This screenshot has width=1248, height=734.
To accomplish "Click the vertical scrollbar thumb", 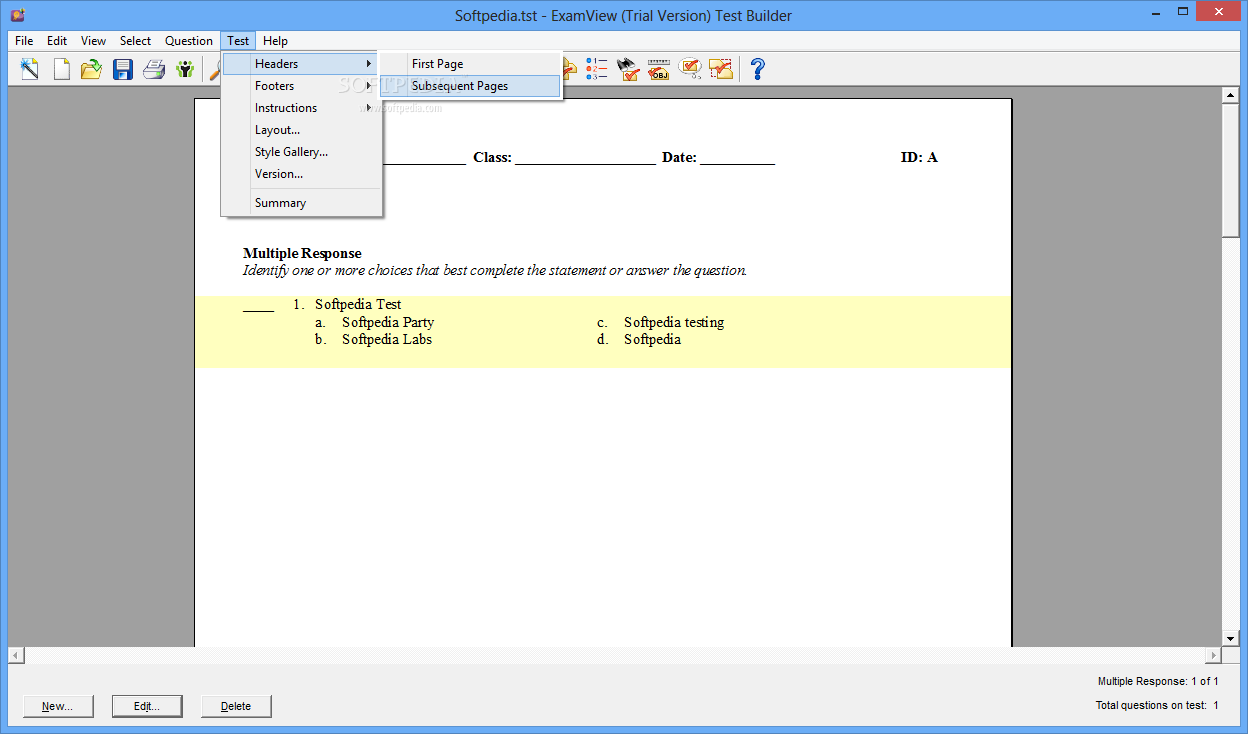I will 1231,170.
